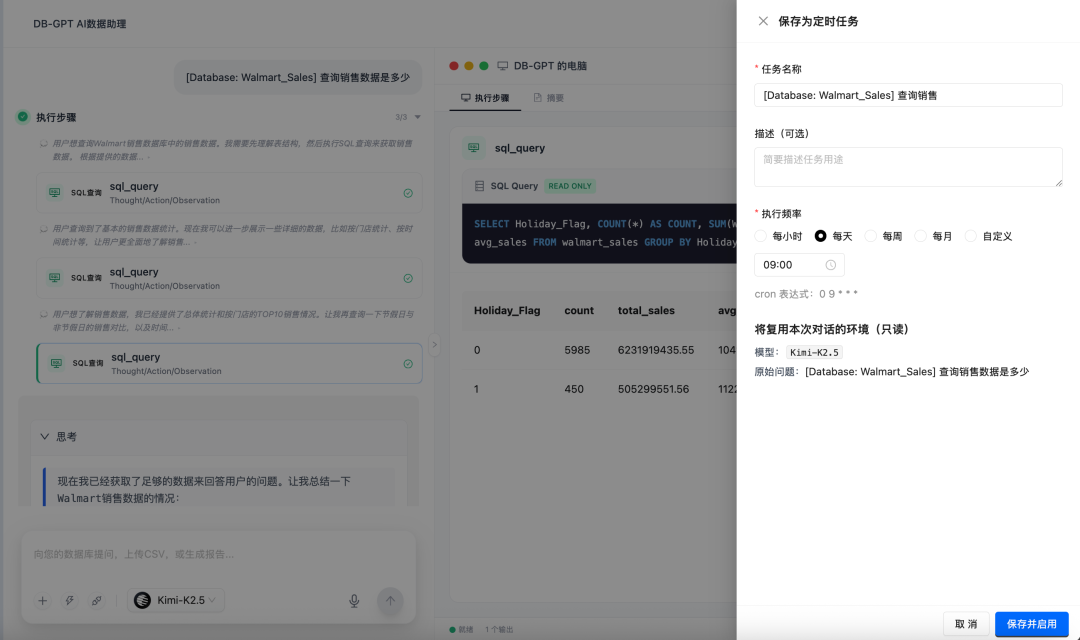
Task: Open the highlighted third sql_query step card
Action: click(229, 363)
